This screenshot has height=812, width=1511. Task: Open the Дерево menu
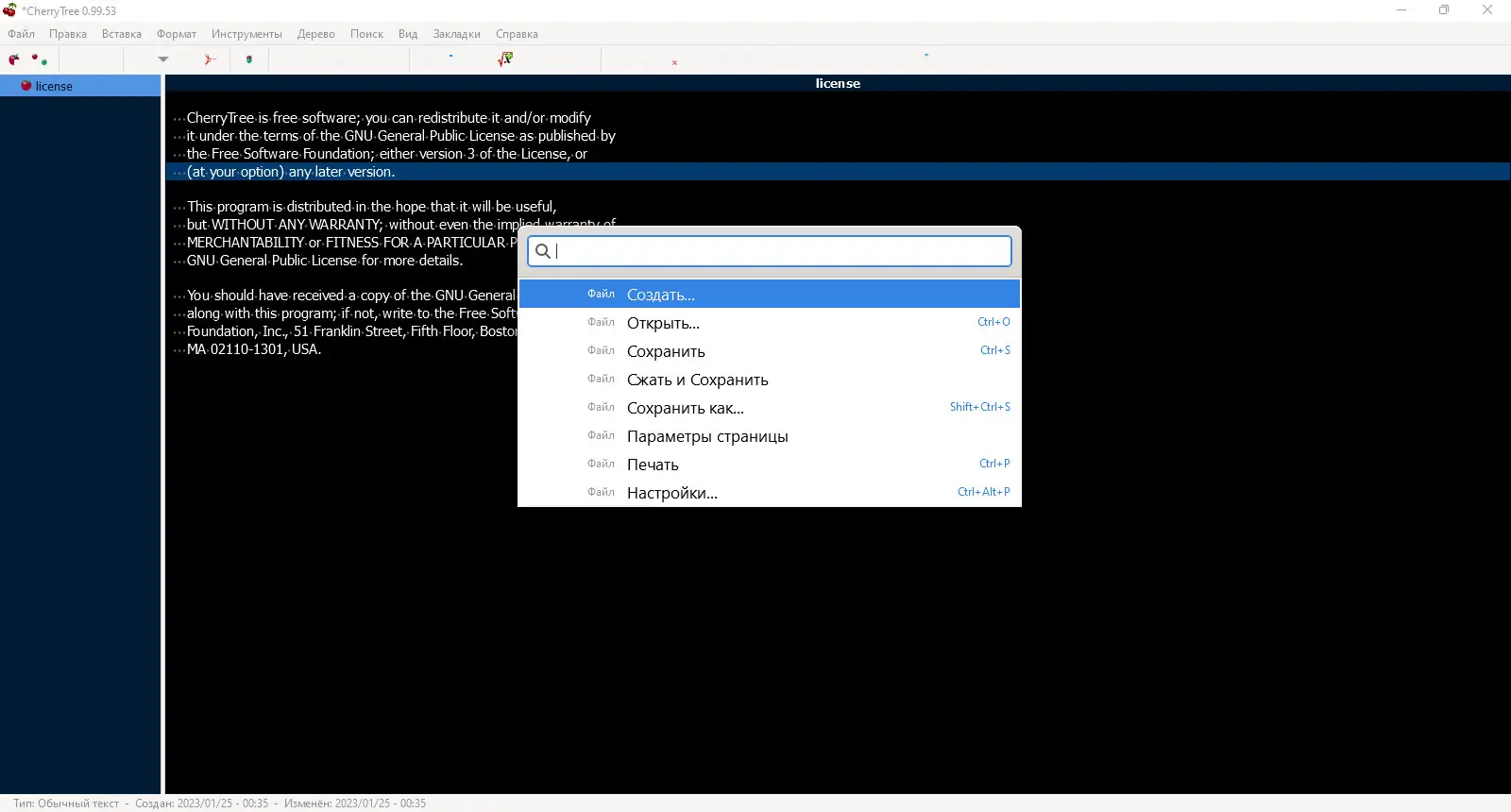click(316, 34)
